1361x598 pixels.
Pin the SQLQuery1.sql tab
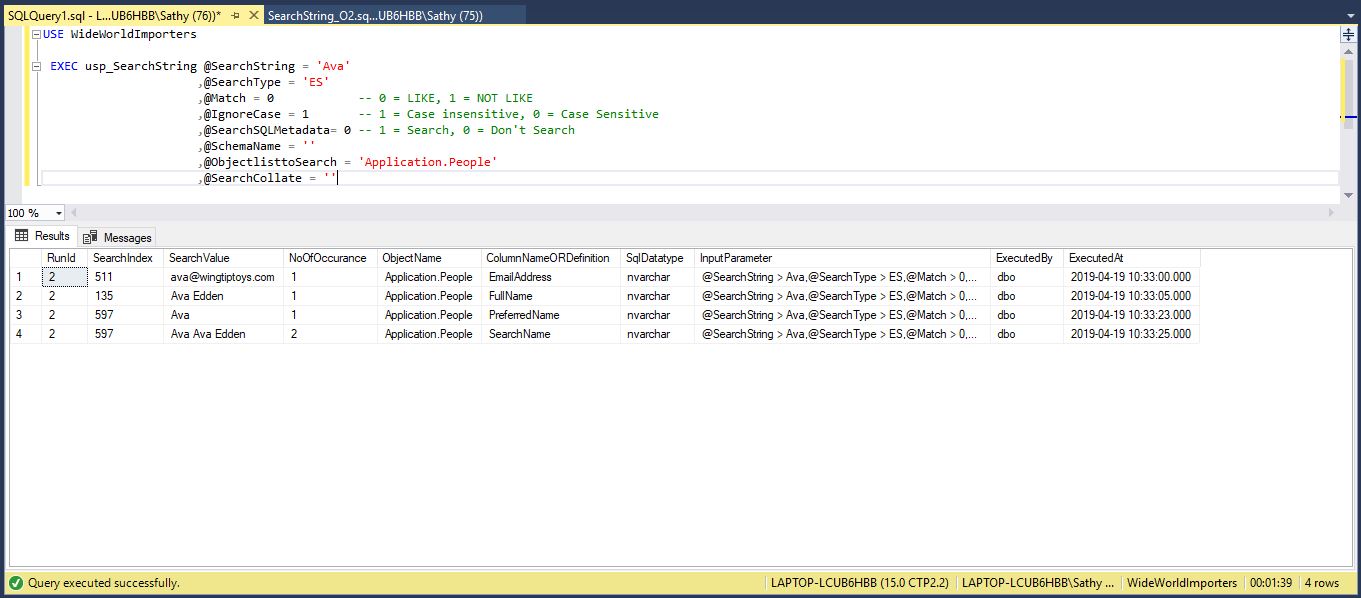click(236, 15)
